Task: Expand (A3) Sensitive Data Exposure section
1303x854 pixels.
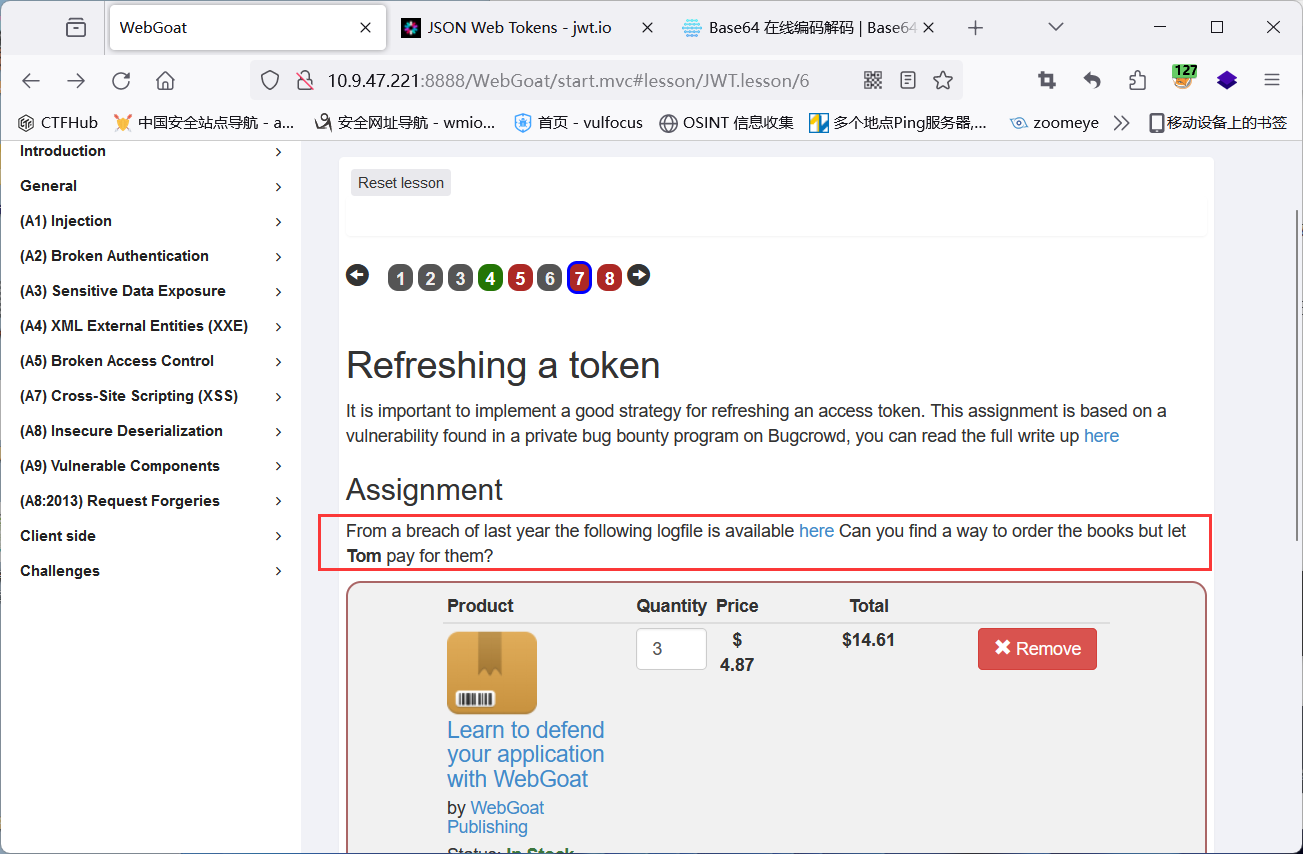Action: [151, 291]
